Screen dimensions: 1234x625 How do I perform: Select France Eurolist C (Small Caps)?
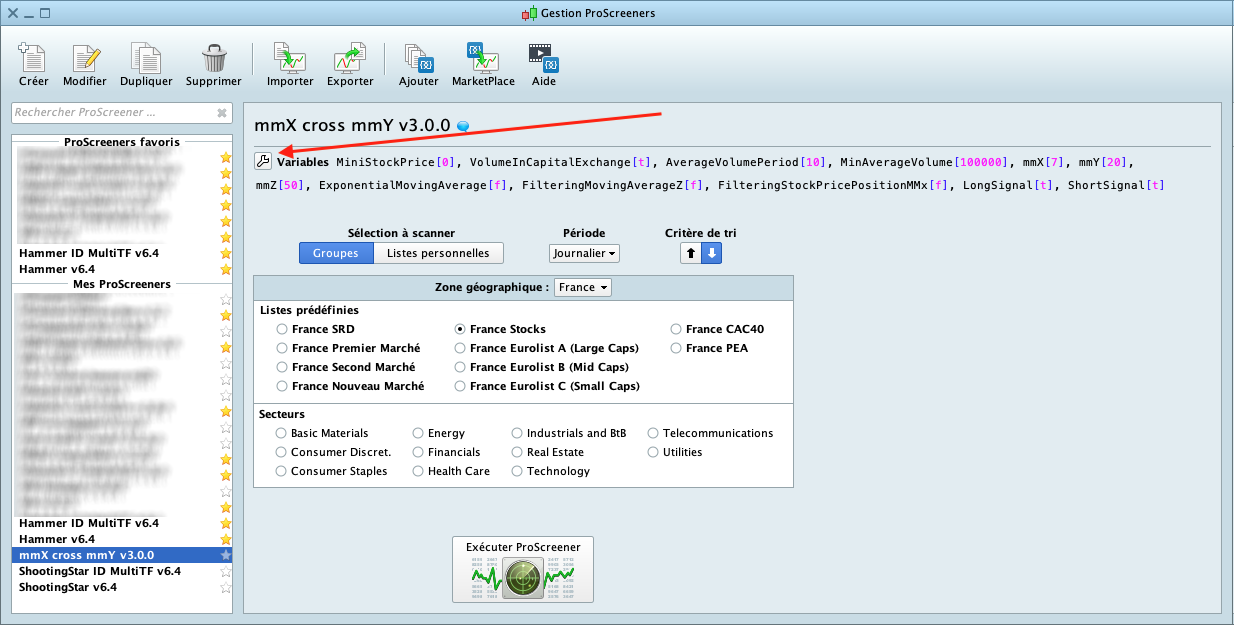(460, 386)
